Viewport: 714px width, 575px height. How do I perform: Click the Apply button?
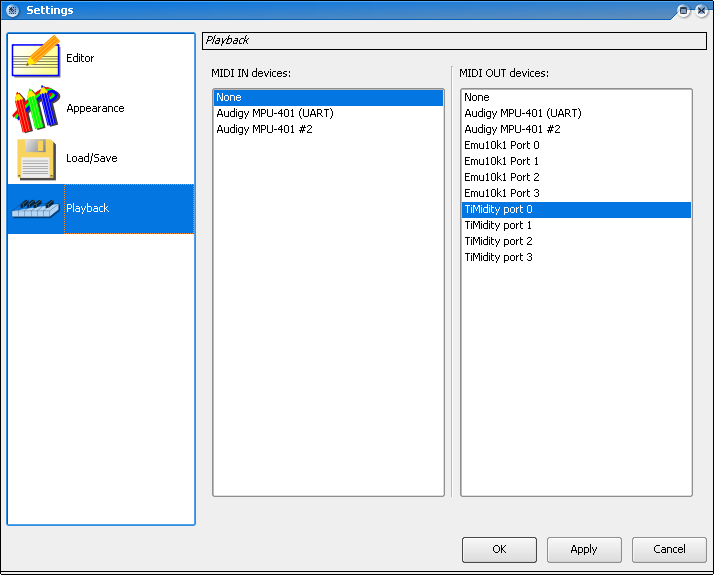pyautogui.click(x=584, y=550)
